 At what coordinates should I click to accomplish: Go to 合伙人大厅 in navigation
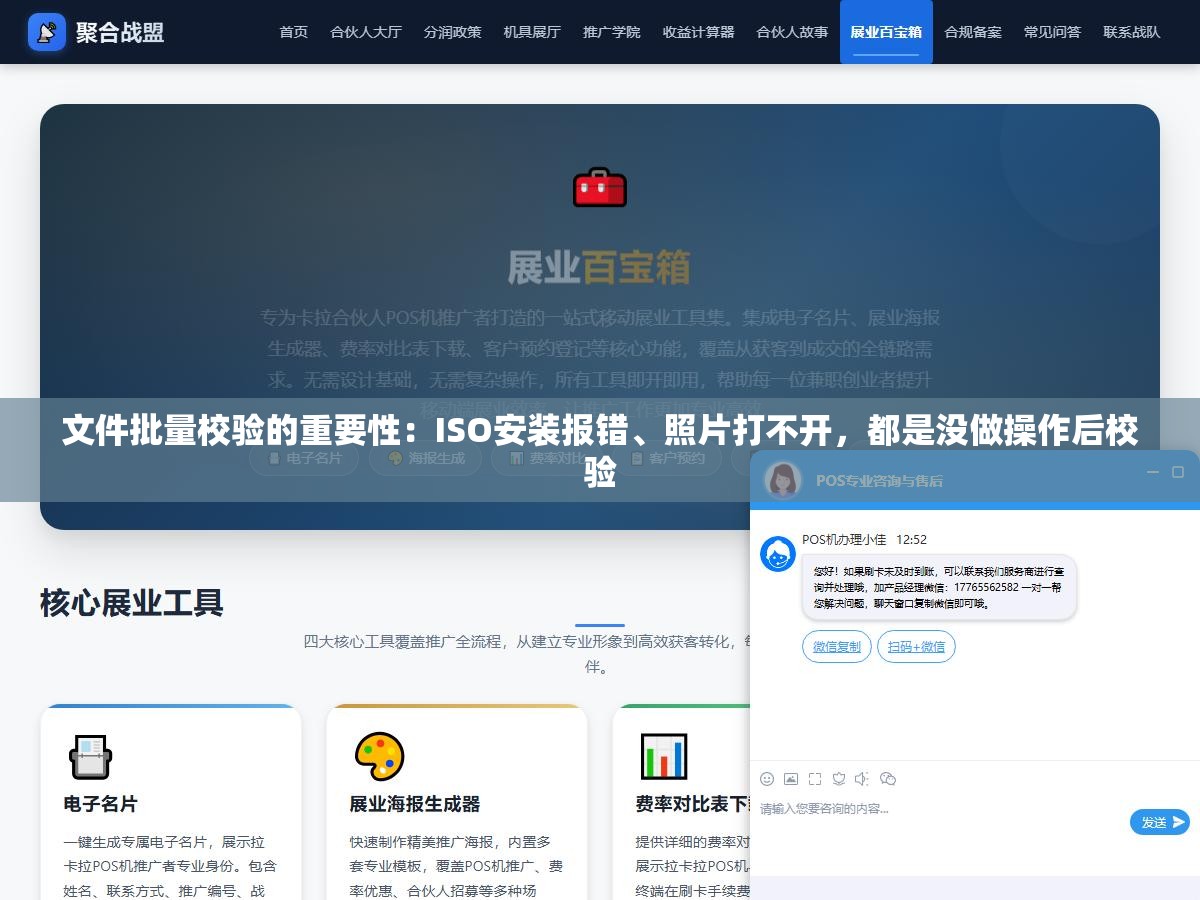point(366,32)
